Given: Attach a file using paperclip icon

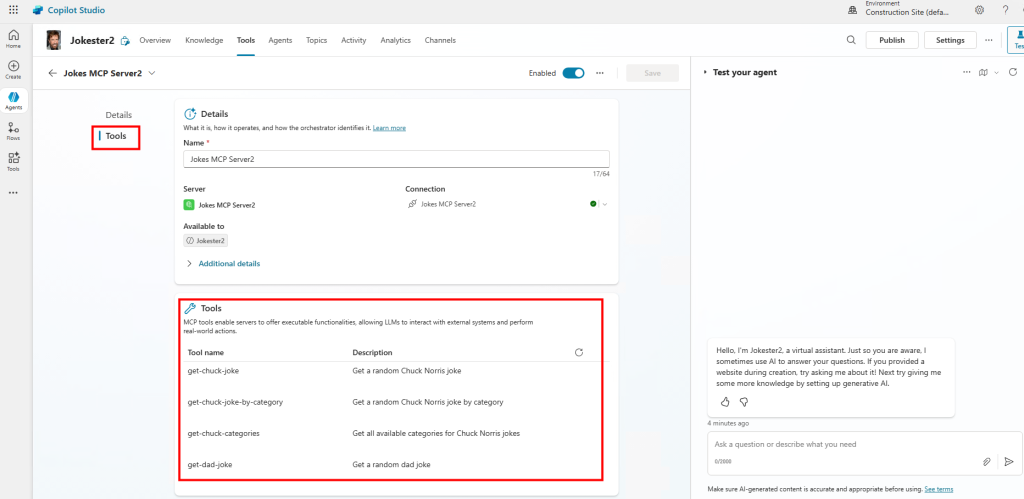Looking at the screenshot, I should [x=986, y=461].
